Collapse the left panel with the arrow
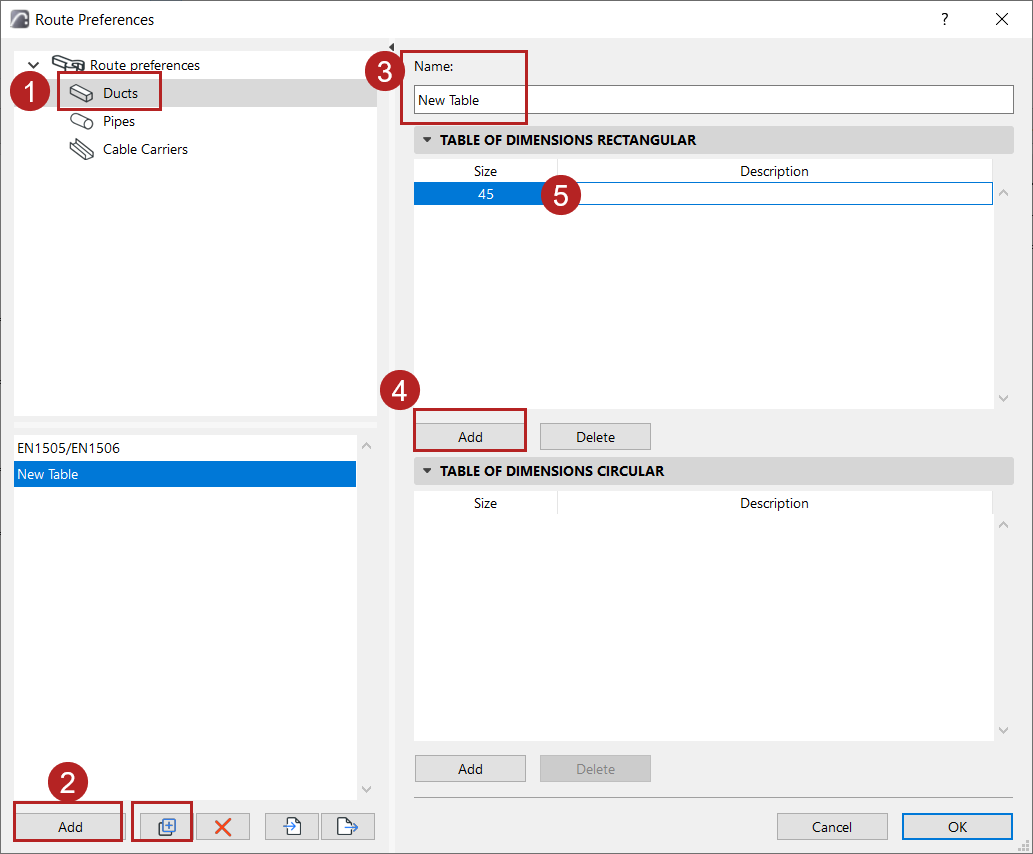Screen dimensions: 1033x854 391,47
